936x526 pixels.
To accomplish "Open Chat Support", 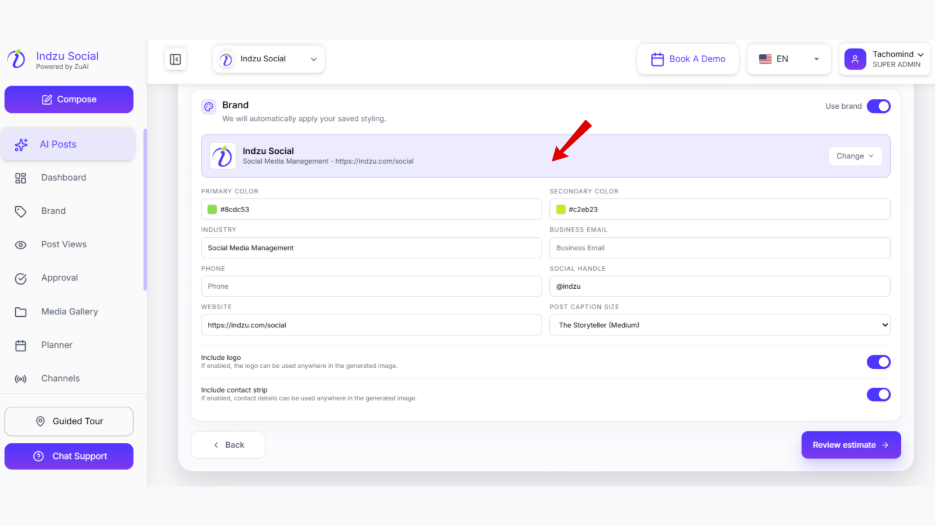I will [x=69, y=456].
